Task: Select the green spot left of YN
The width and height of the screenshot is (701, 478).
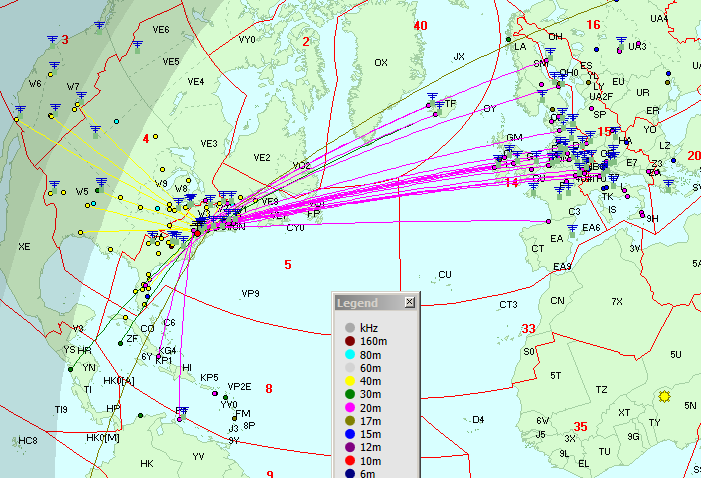Action: (70, 369)
